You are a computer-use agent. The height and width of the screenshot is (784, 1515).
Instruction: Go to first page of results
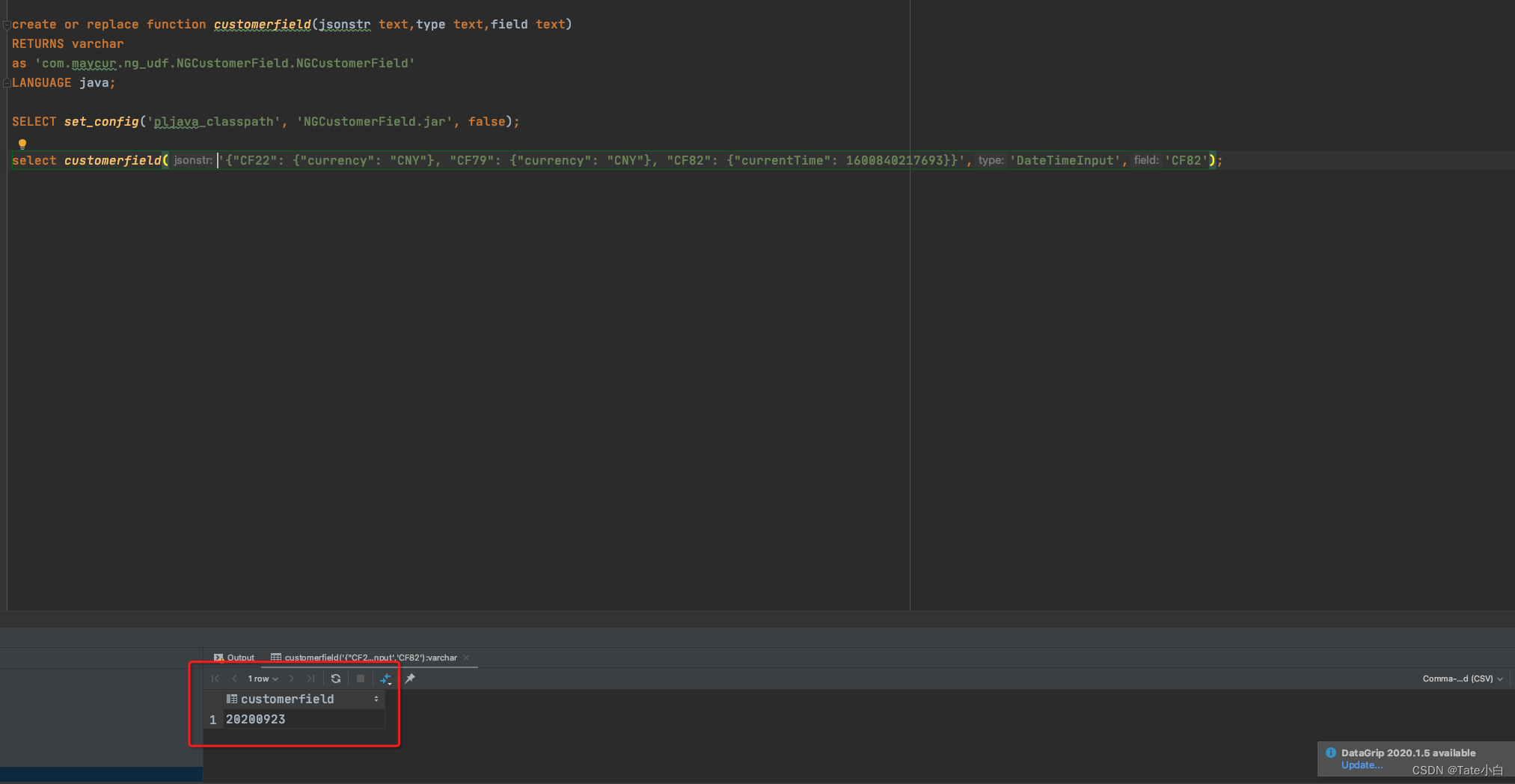pyautogui.click(x=215, y=679)
